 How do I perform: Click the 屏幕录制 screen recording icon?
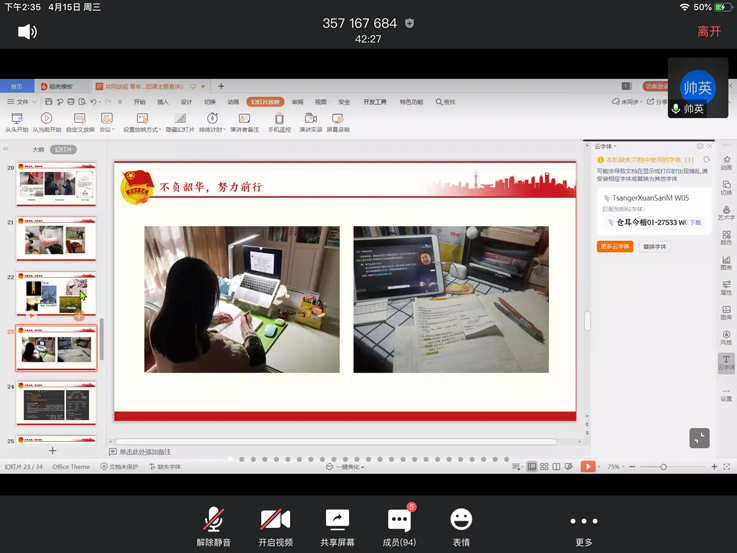click(x=338, y=121)
